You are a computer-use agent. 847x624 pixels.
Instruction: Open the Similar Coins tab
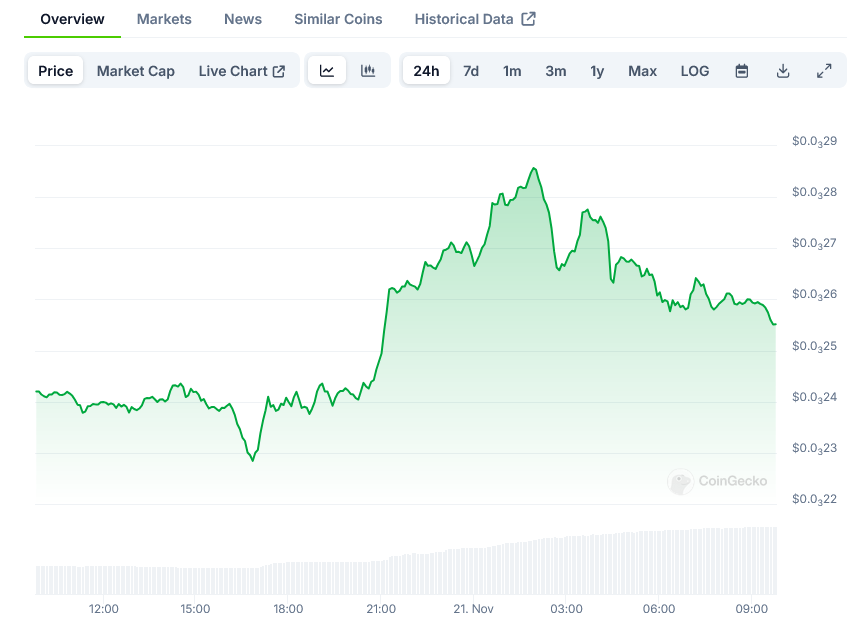(x=338, y=19)
